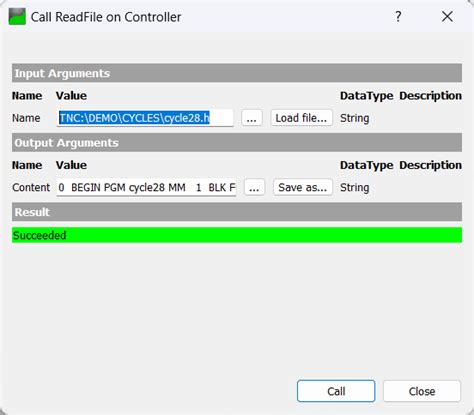Select the Content output value field
The image size is (474, 415).
pos(146,187)
